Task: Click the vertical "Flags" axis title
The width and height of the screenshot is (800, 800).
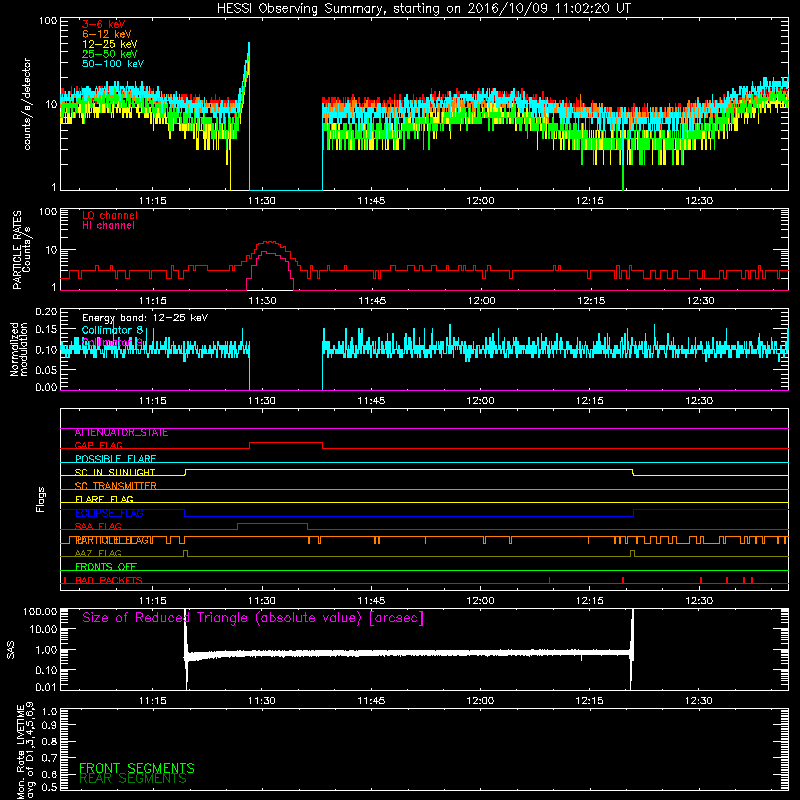Action: coord(41,499)
